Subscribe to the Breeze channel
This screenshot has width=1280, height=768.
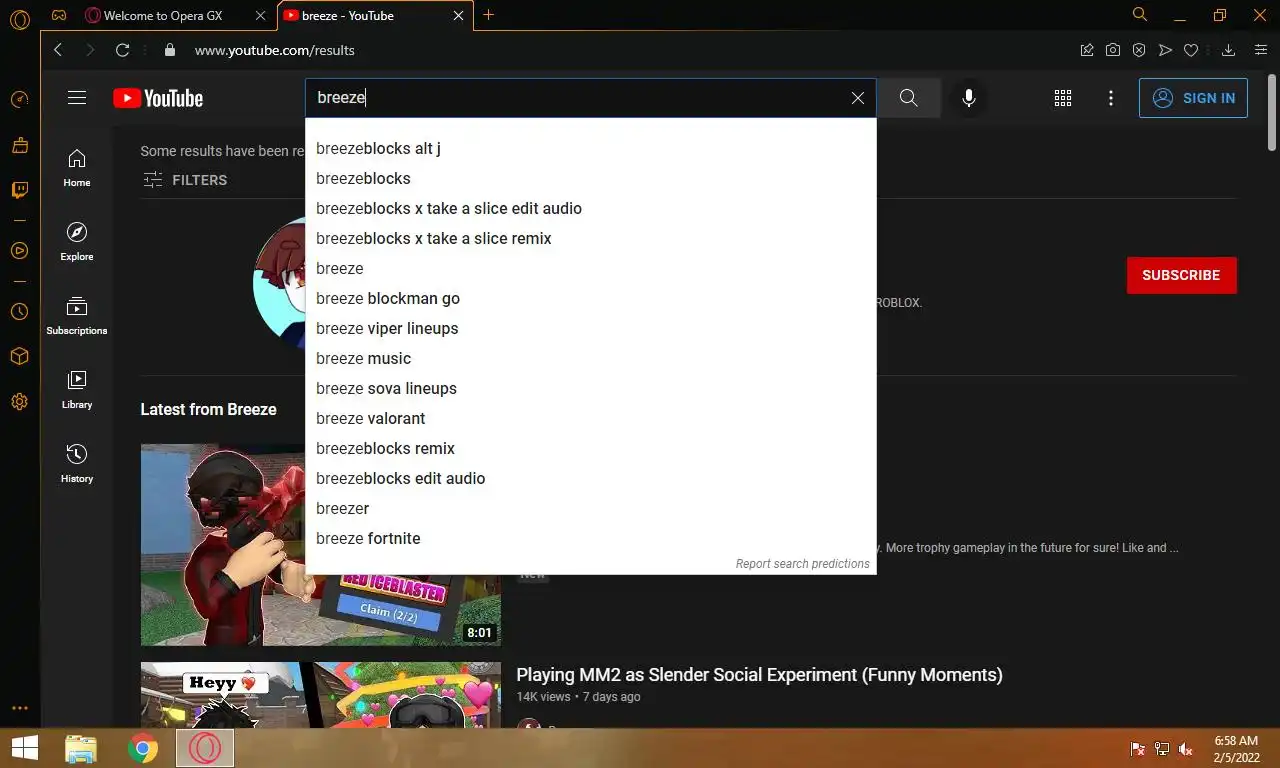tap(1181, 275)
